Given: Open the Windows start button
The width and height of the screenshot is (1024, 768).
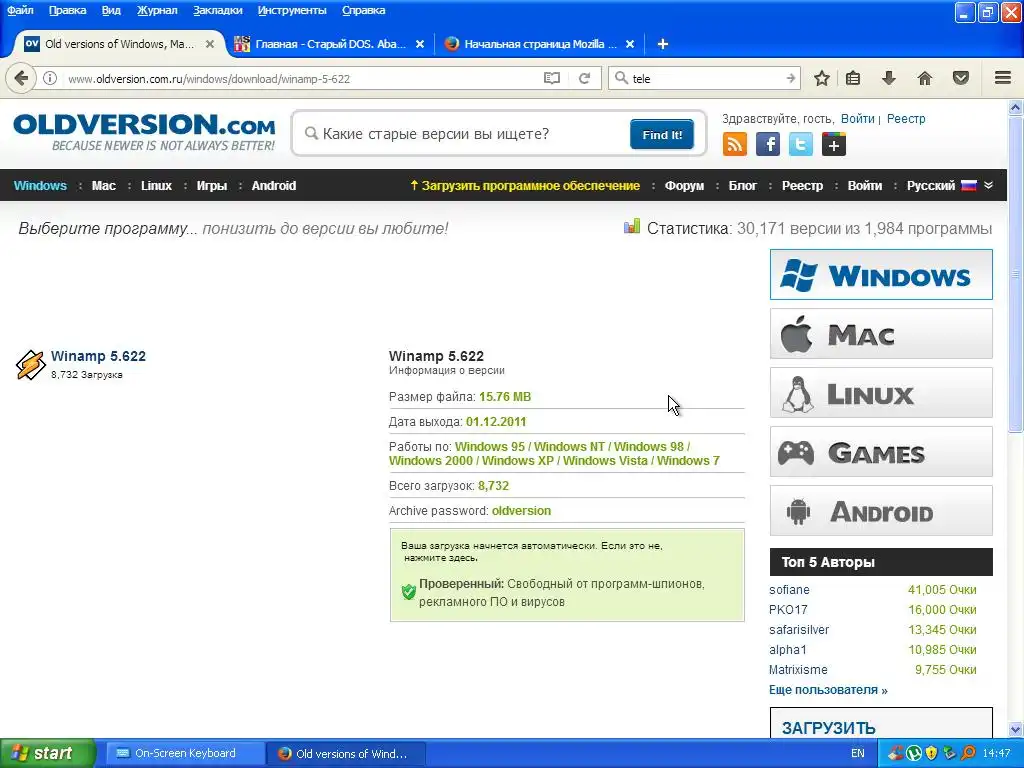Looking at the screenshot, I should pos(47,753).
